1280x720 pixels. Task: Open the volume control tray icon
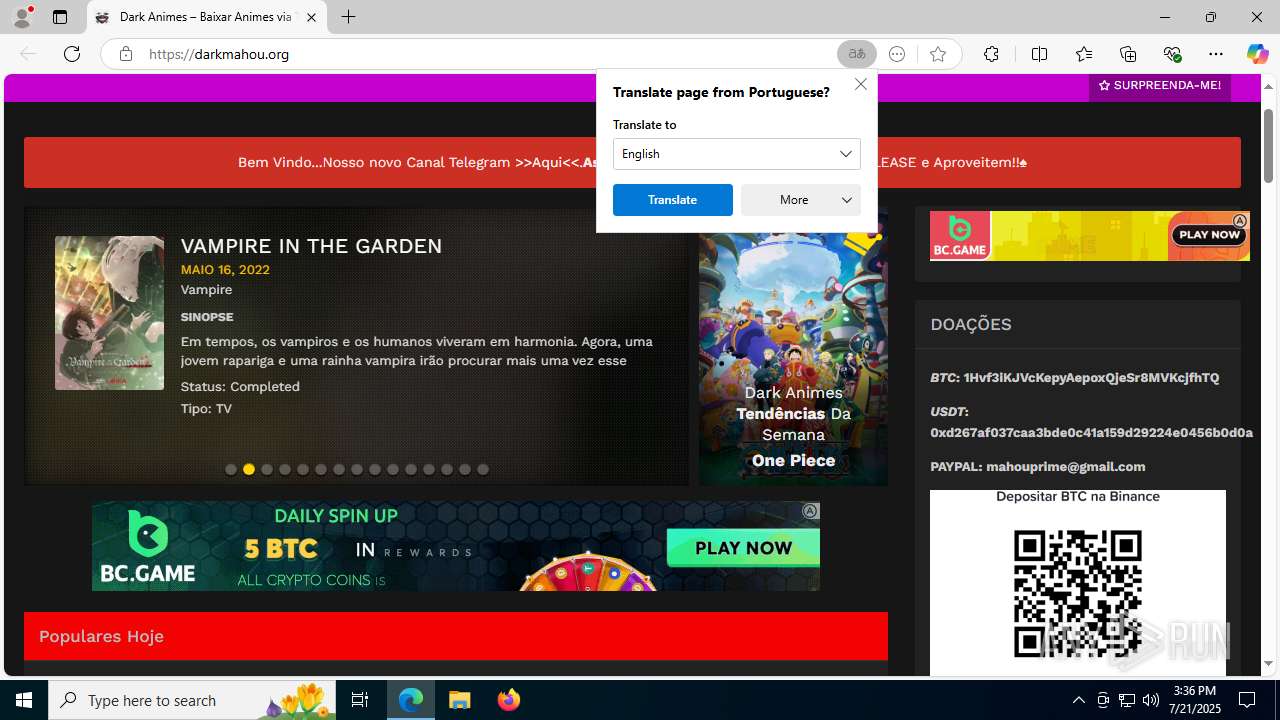(1150, 700)
